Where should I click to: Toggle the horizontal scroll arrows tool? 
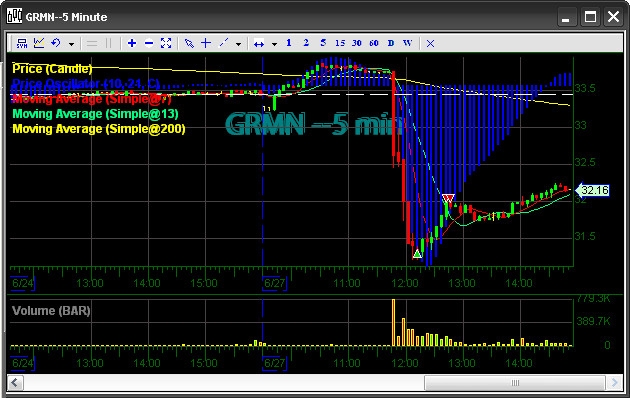coord(259,44)
